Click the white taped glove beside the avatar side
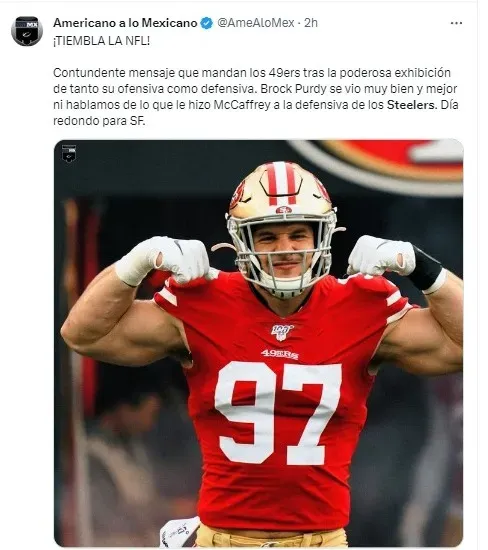The width and height of the screenshot is (488, 550). pos(165,259)
